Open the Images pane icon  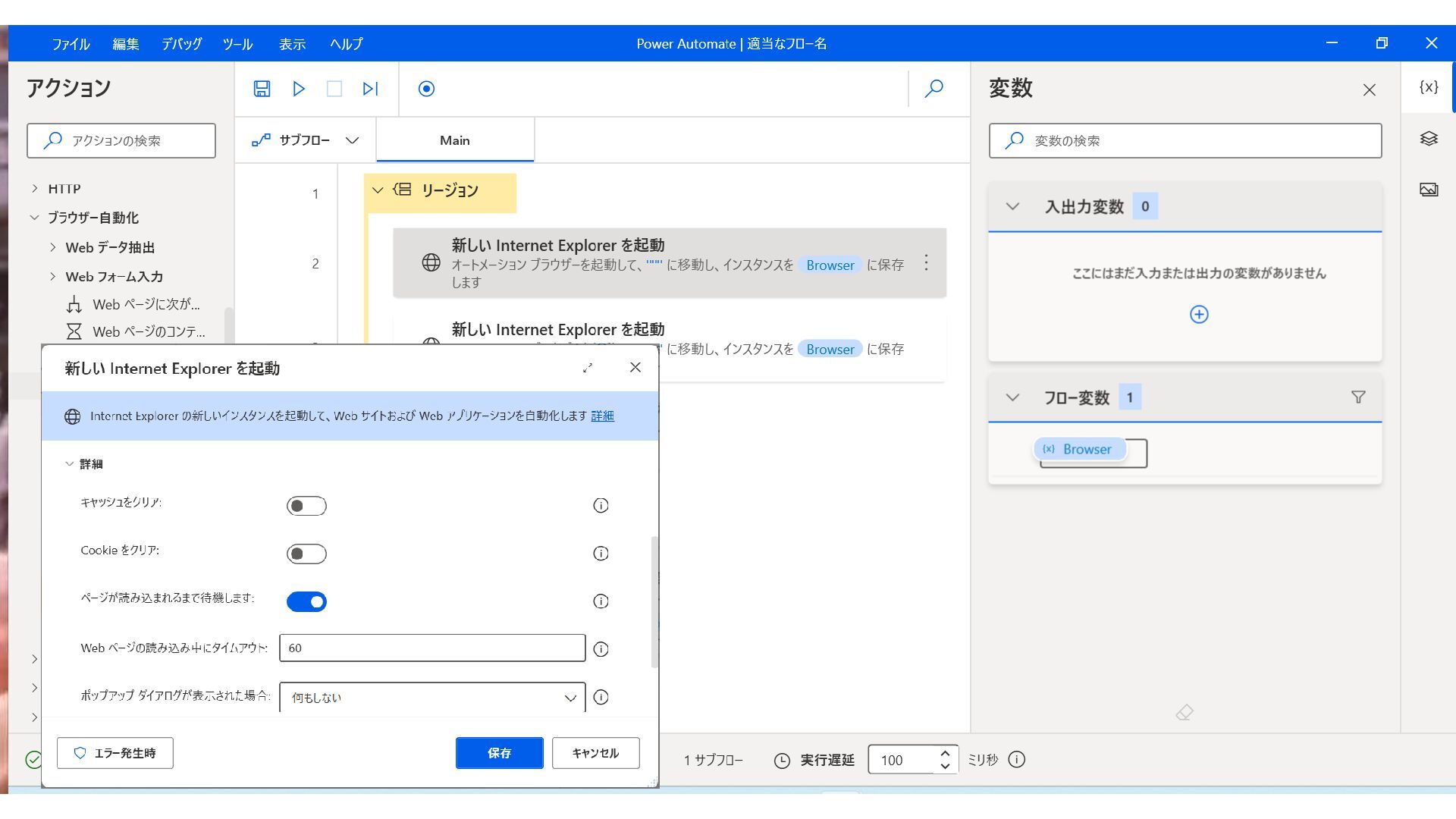click(1429, 190)
